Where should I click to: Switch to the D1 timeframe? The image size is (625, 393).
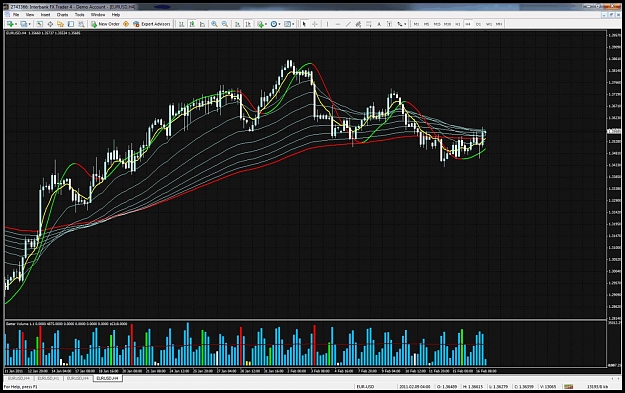click(x=478, y=24)
